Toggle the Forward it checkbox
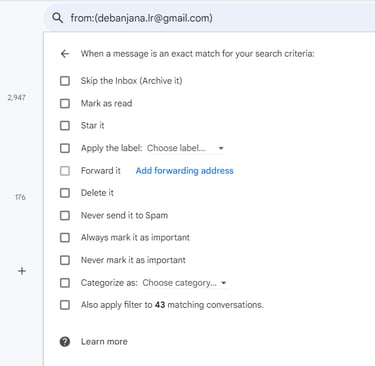This screenshot has width=375, height=366. (x=65, y=171)
